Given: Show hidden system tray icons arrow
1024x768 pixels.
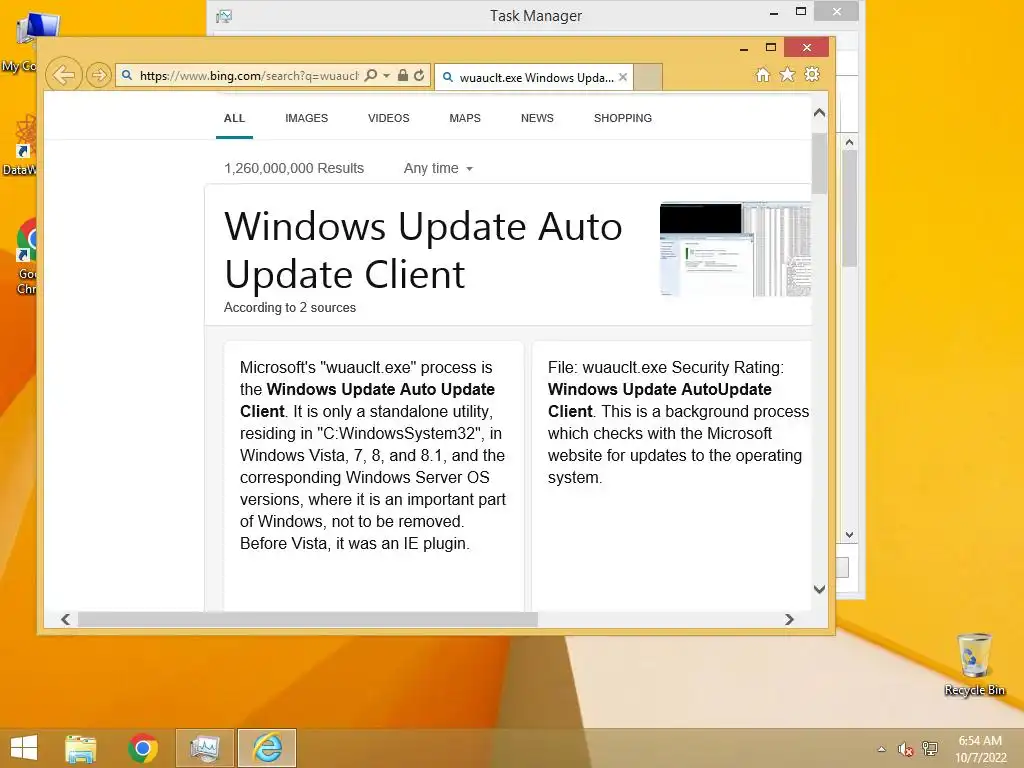Looking at the screenshot, I should point(882,749).
